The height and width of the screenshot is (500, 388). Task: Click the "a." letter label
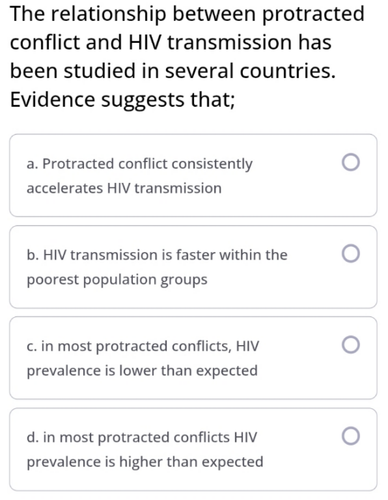point(32,164)
